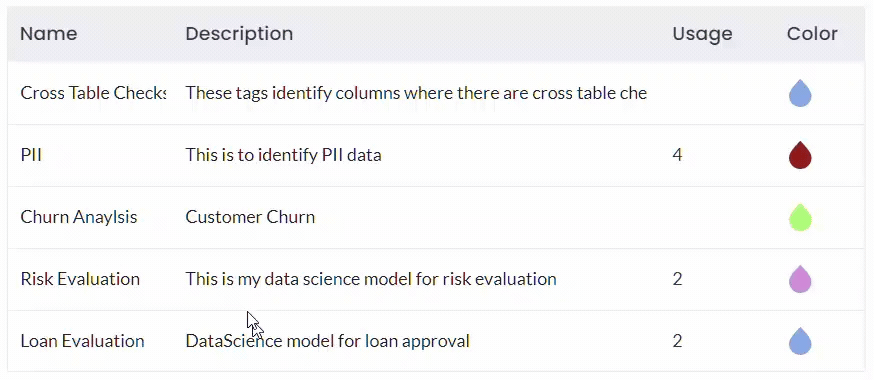The image size is (874, 380).
Task: Sort by the Description column header
Action: pyautogui.click(x=239, y=33)
